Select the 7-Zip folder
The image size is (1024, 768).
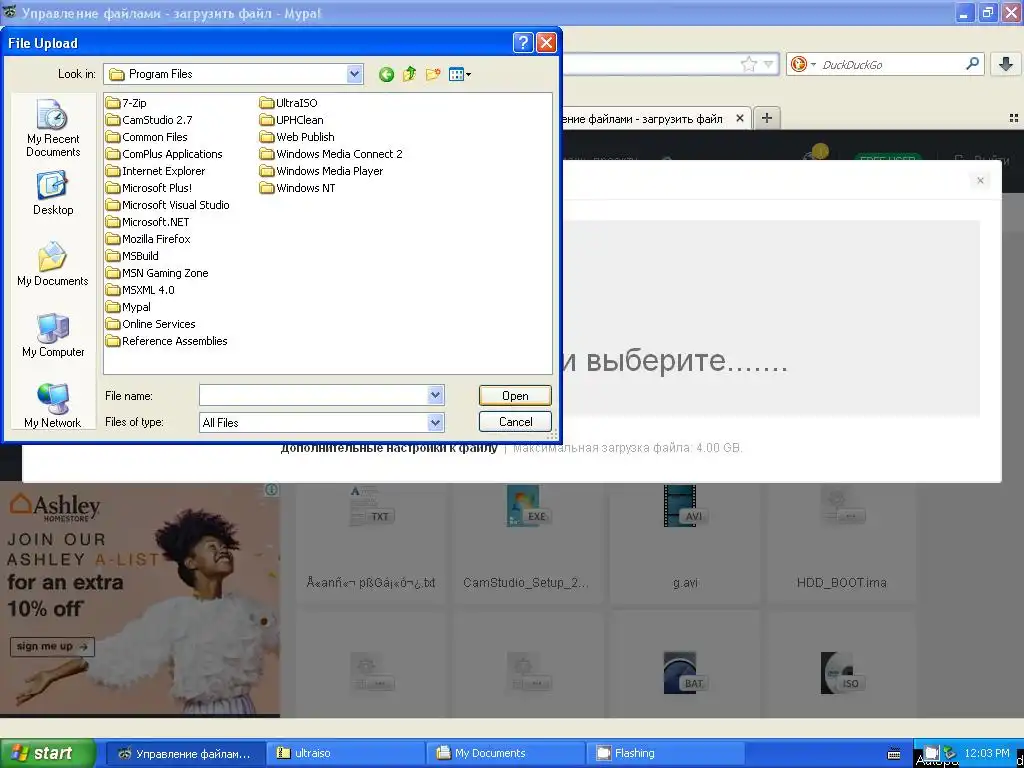click(x=126, y=103)
